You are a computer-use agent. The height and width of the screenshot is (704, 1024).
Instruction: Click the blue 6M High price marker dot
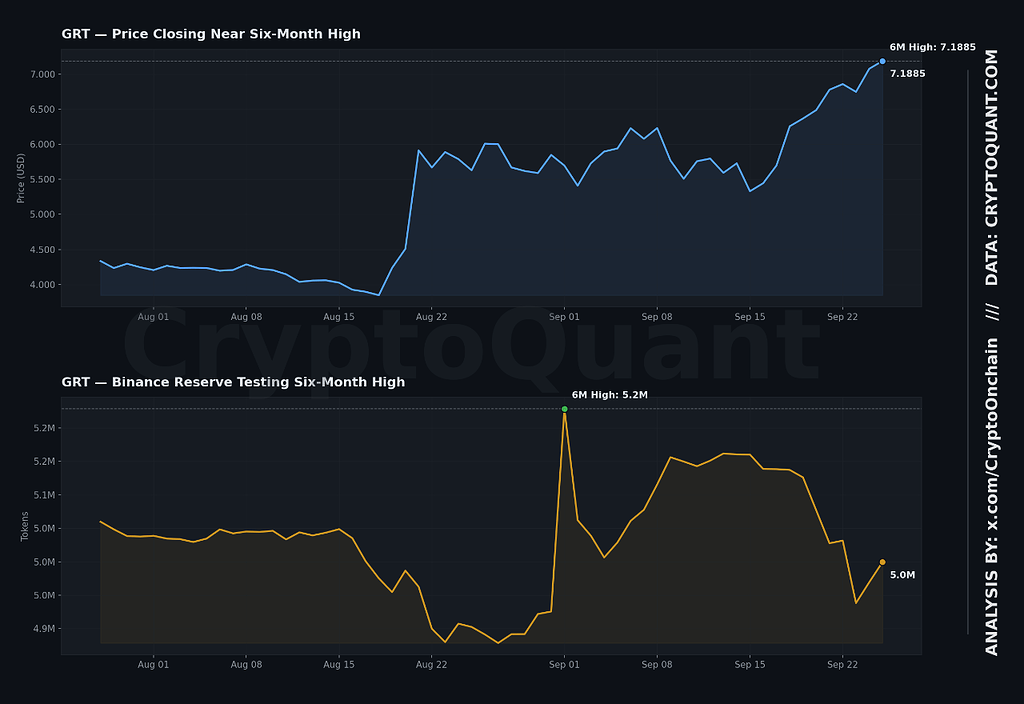882,61
